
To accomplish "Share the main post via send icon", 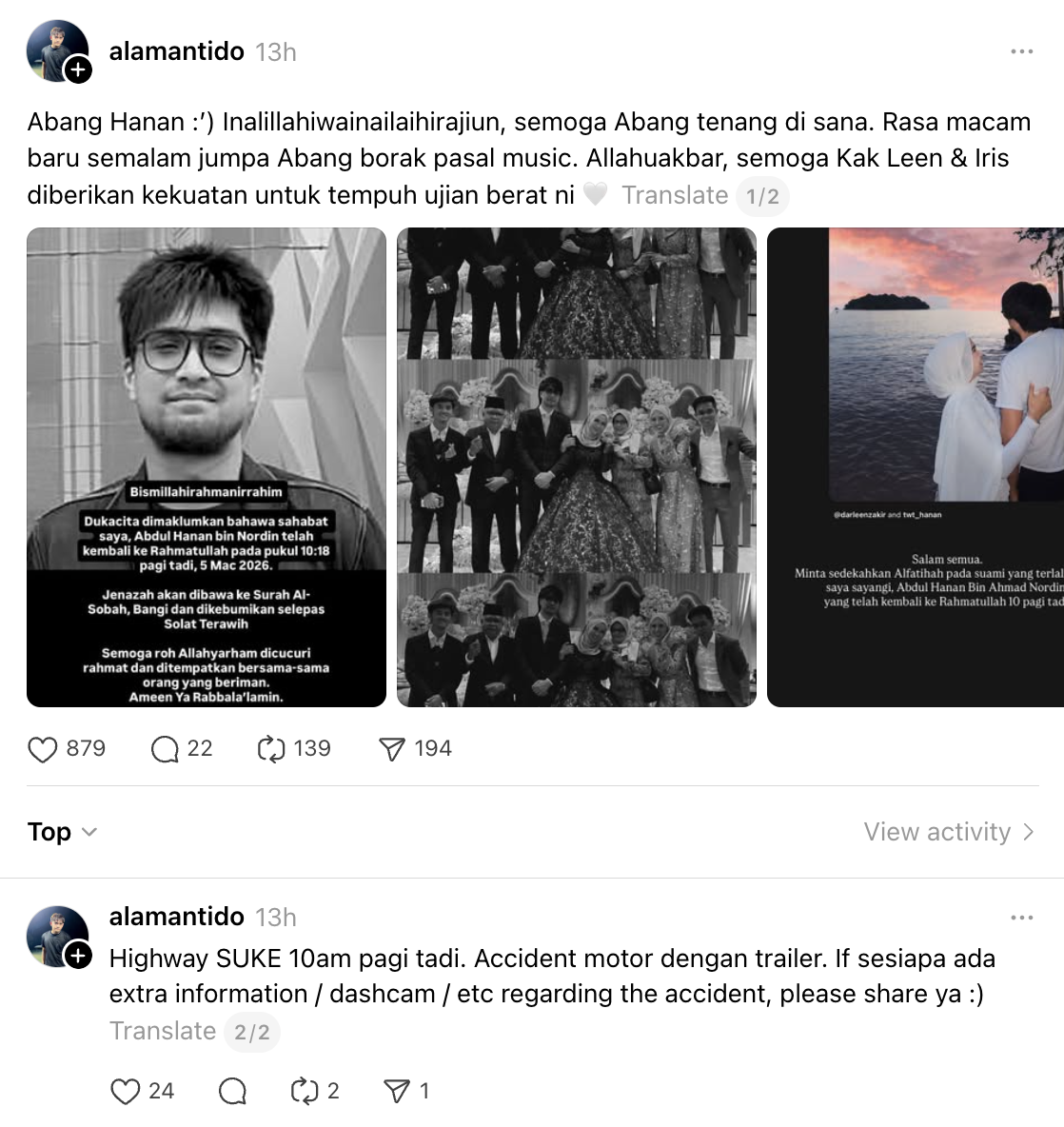I will click(x=392, y=749).
